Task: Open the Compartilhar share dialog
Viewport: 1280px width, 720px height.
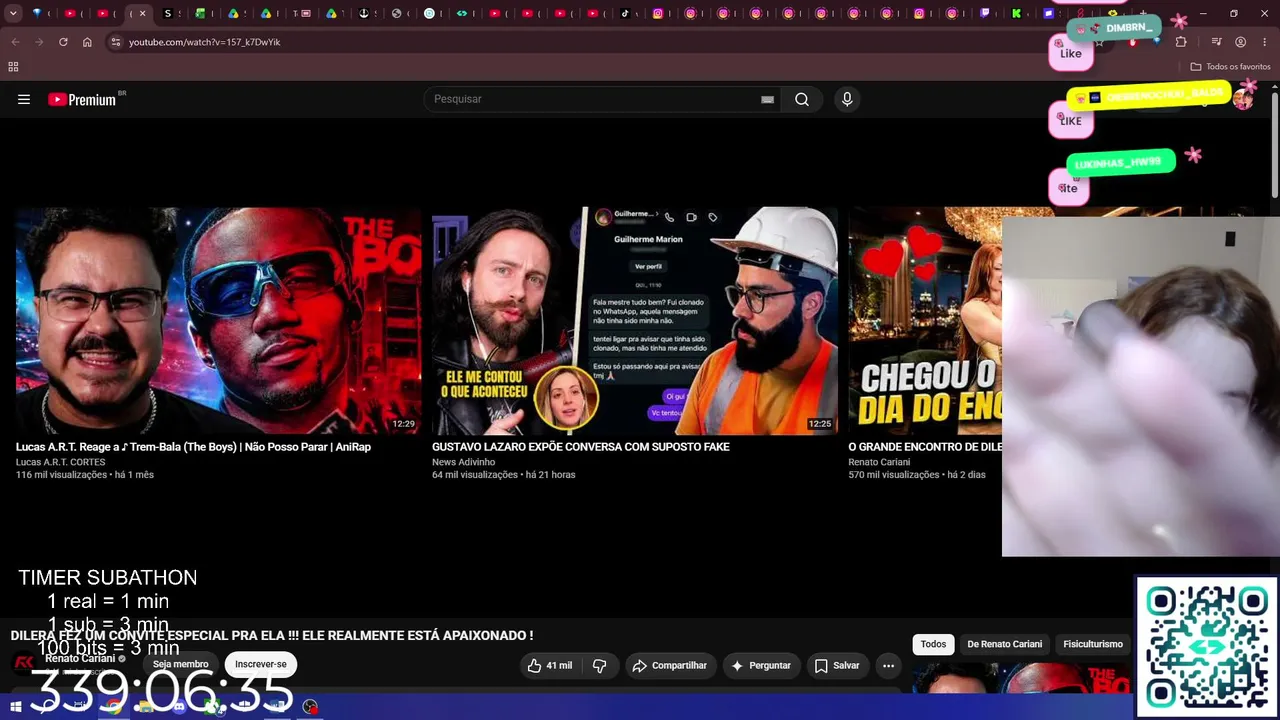Action: (669, 666)
